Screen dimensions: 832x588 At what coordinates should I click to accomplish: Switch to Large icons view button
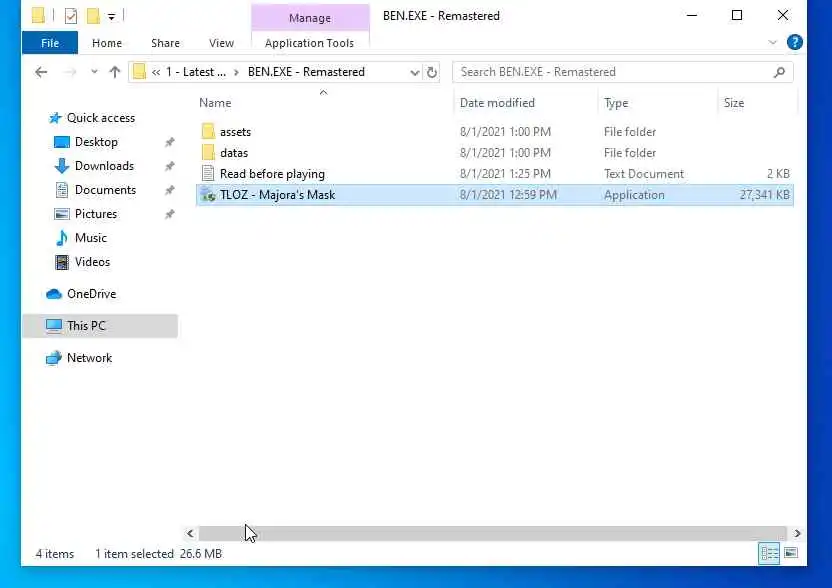point(791,554)
